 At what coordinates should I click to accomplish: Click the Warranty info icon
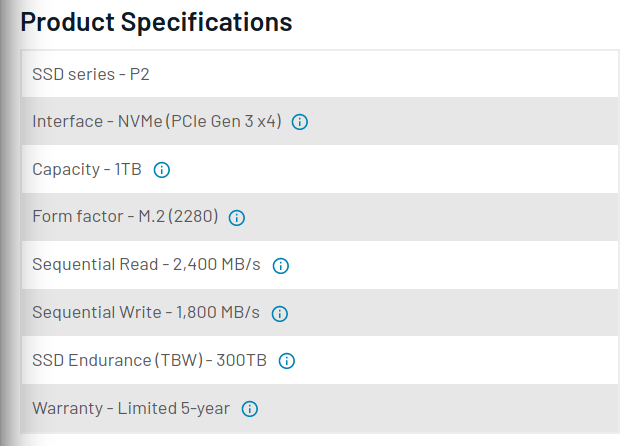click(x=250, y=409)
